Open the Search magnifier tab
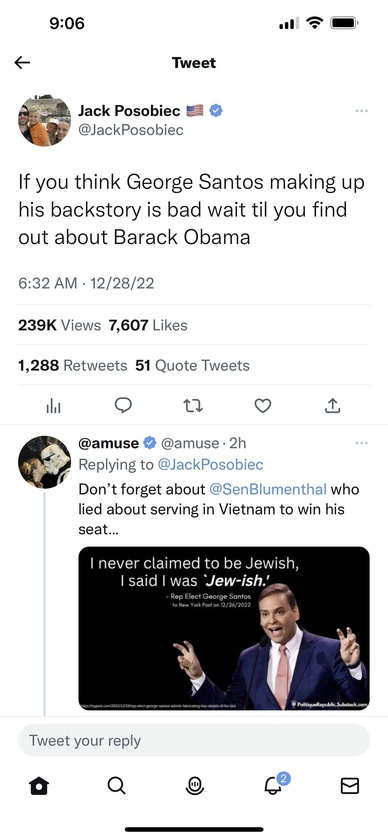The height and width of the screenshot is (839, 388). (116, 785)
